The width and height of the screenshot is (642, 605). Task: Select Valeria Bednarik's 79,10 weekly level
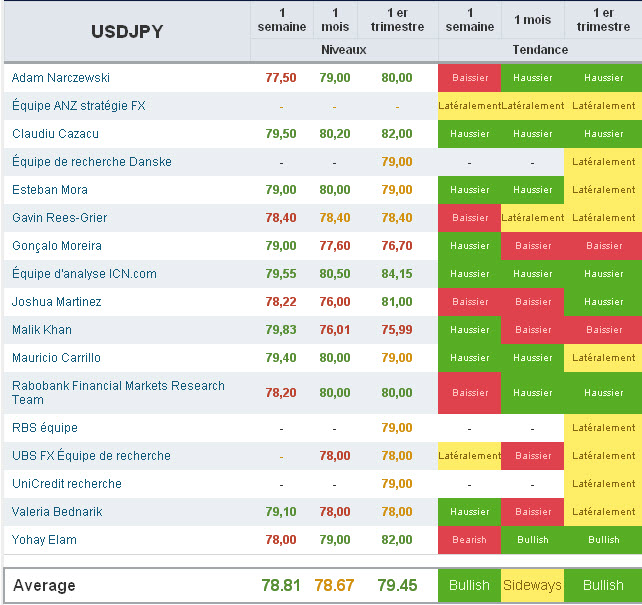pyautogui.click(x=281, y=512)
